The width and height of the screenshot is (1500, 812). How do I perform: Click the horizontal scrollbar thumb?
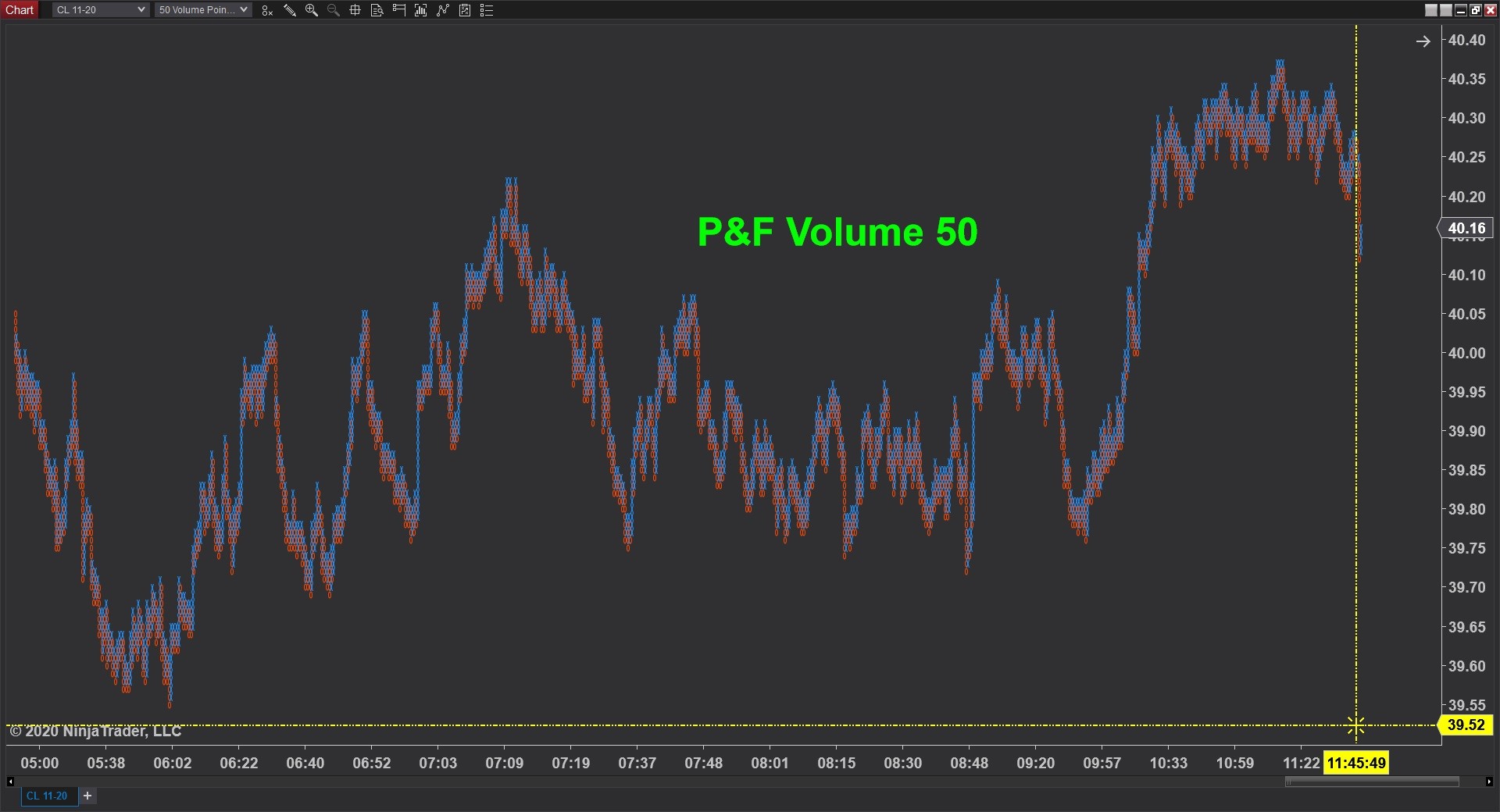(1372, 782)
